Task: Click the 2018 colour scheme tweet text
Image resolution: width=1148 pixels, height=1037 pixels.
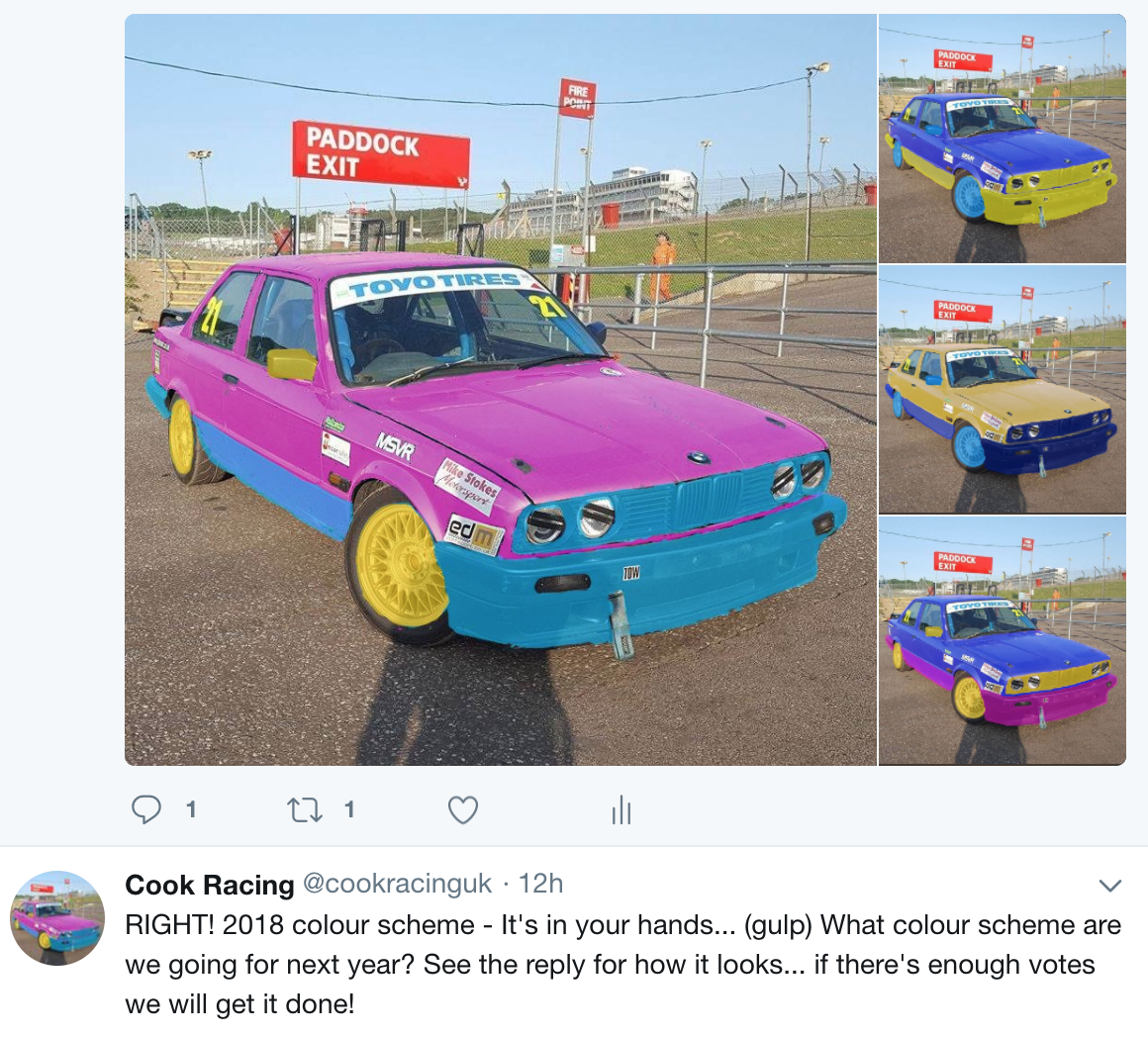Action: [x=623, y=965]
